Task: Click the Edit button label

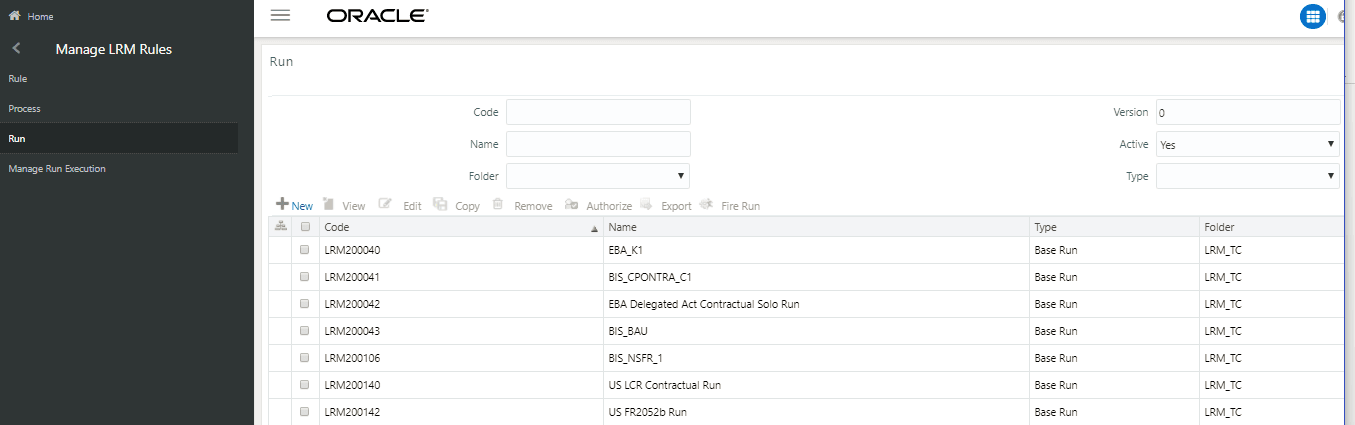Action: point(412,206)
